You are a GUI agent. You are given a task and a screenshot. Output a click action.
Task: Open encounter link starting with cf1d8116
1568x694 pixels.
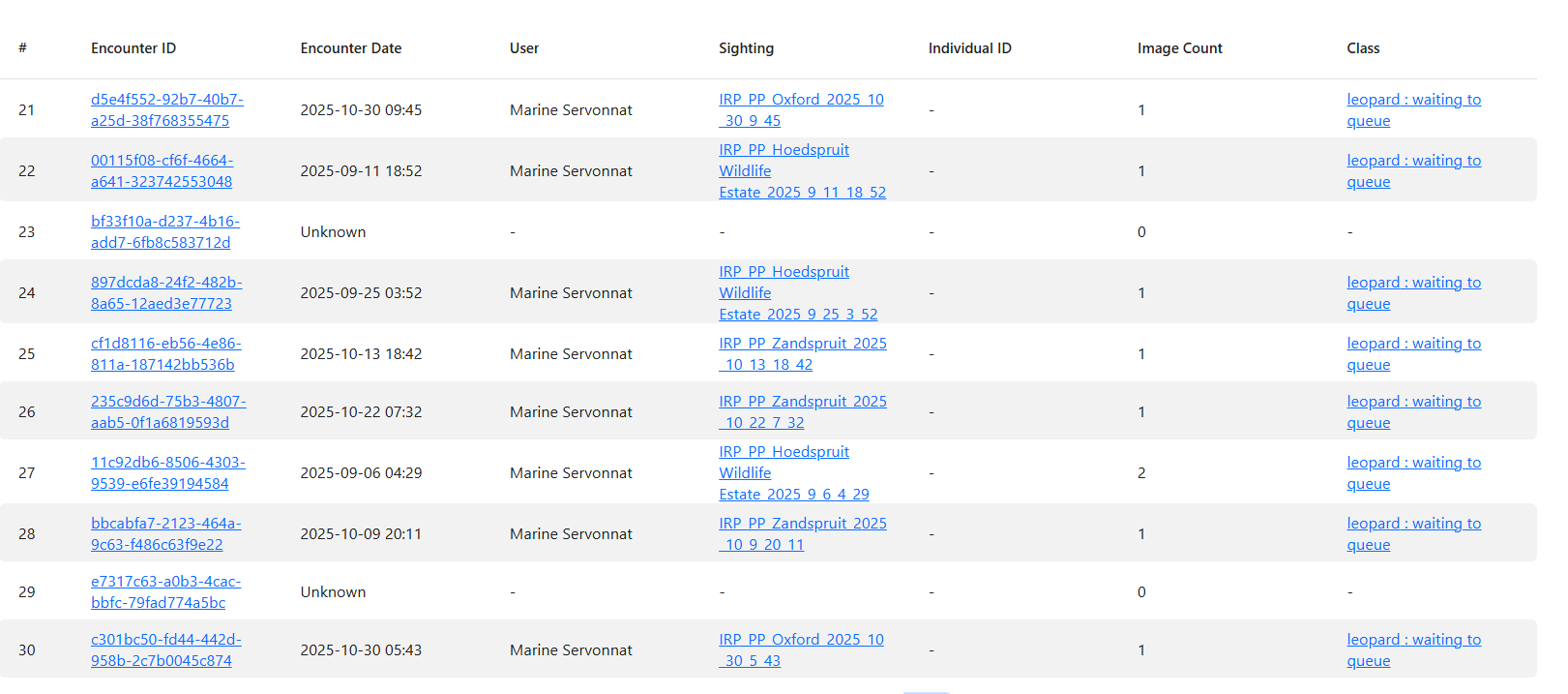tap(165, 344)
